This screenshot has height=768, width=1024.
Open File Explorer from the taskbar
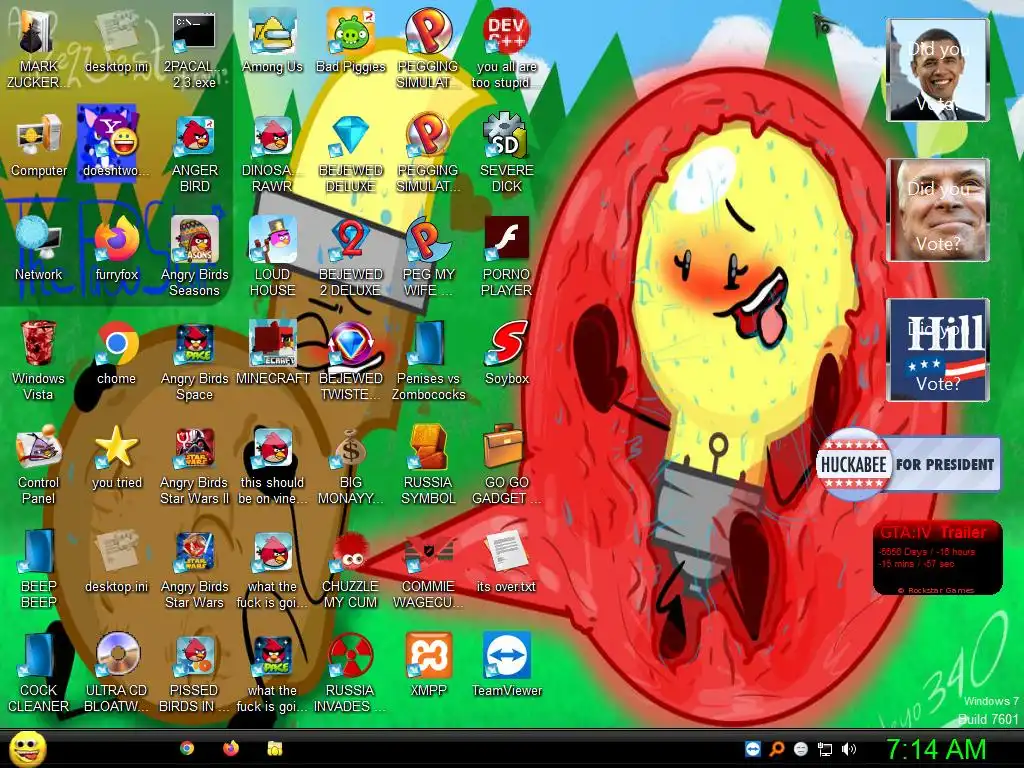275,748
